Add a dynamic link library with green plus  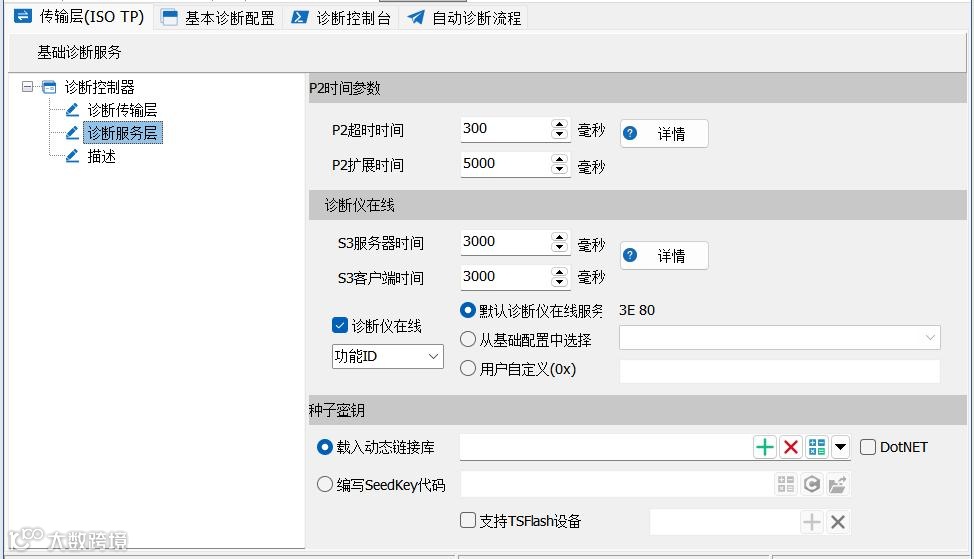point(765,447)
